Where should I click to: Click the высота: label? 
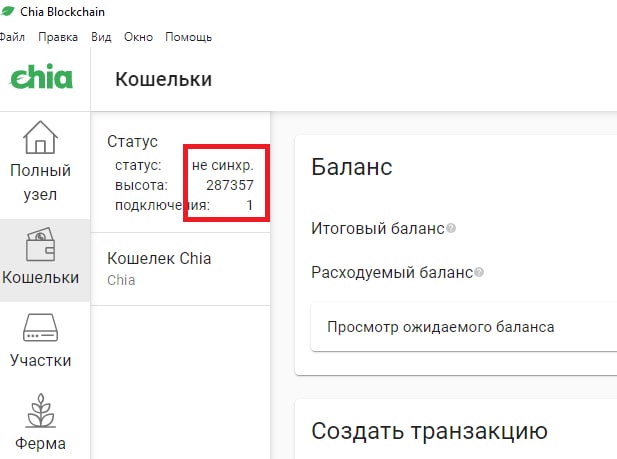click(141, 185)
